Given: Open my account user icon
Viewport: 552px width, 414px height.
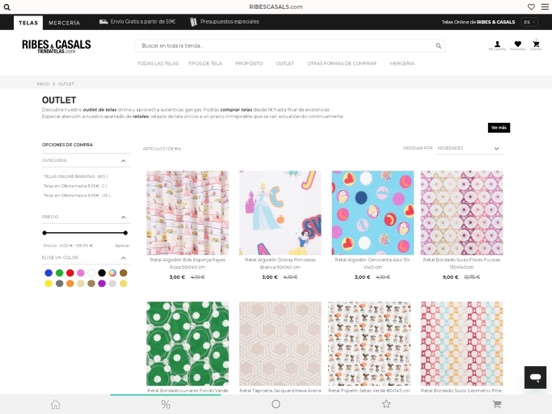Looking at the screenshot, I should tap(497, 45).
